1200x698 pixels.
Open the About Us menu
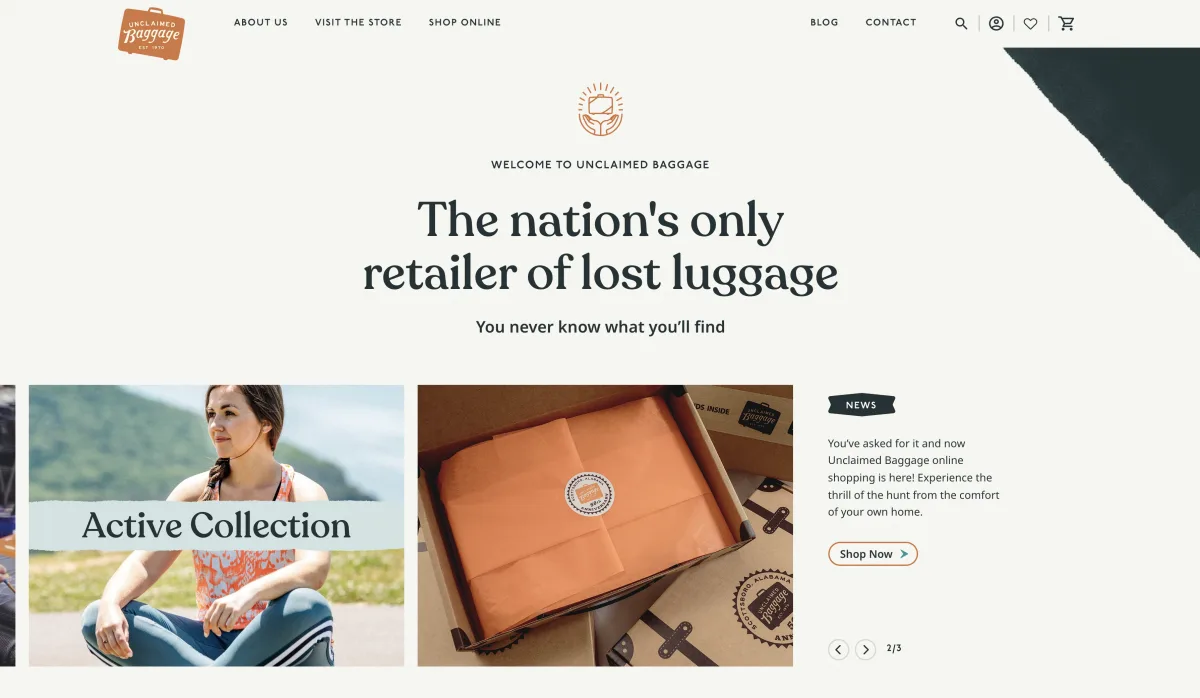click(261, 22)
